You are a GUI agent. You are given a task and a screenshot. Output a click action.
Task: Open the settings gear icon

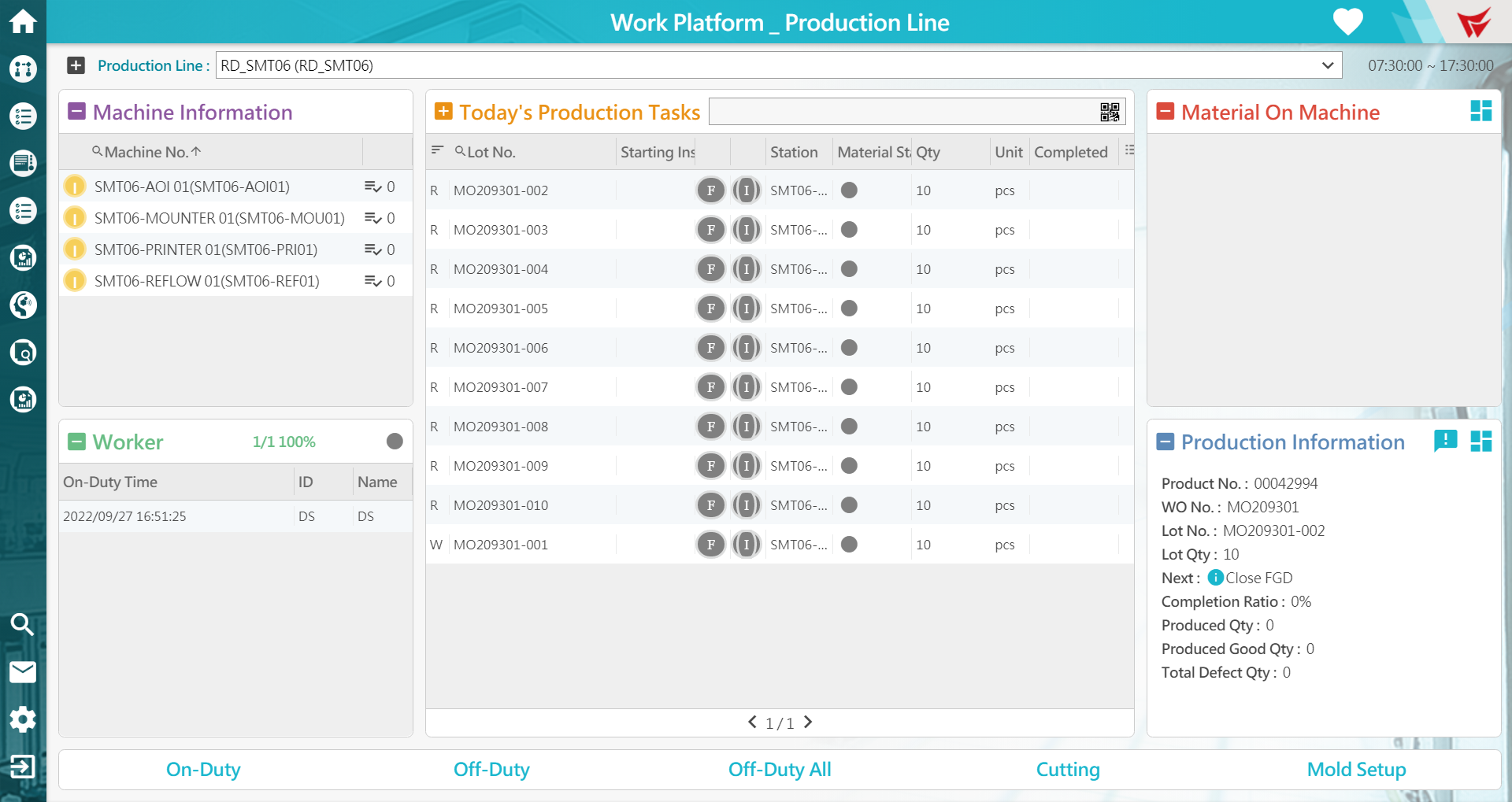pyautogui.click(x=23, y=719)
